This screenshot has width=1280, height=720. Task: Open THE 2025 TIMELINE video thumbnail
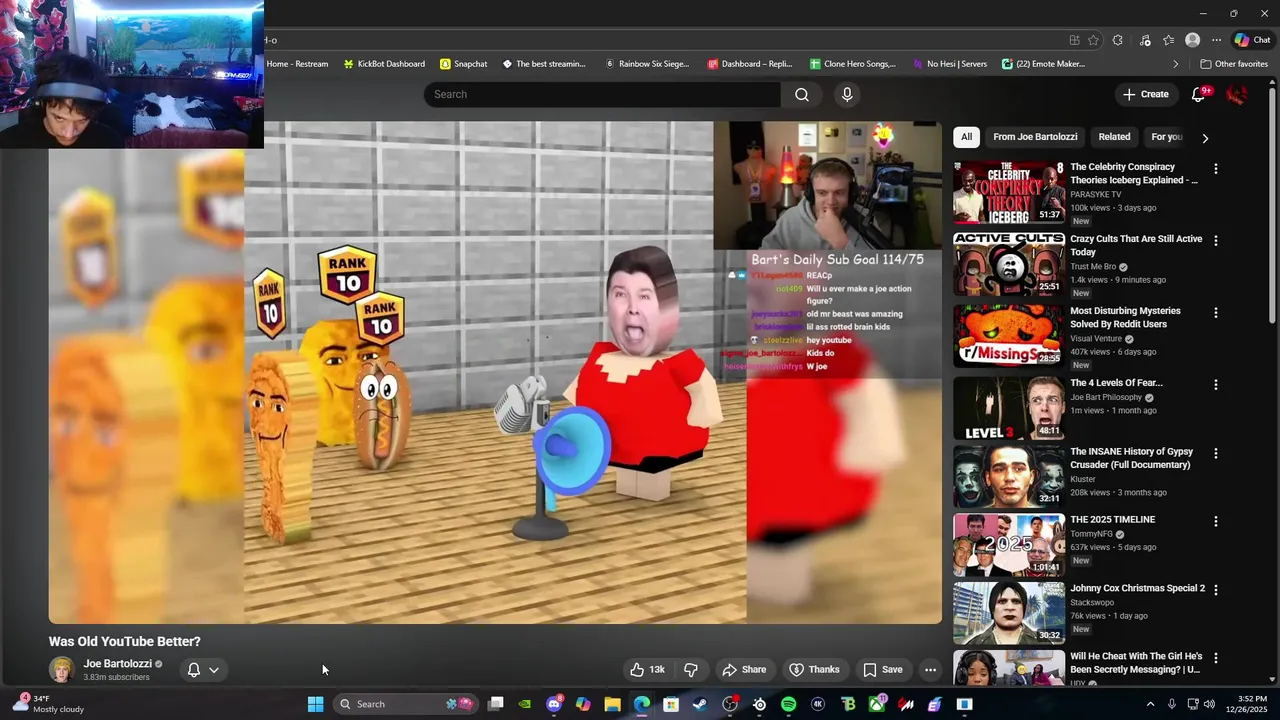pyautogui.click(x=1009, y=545)
